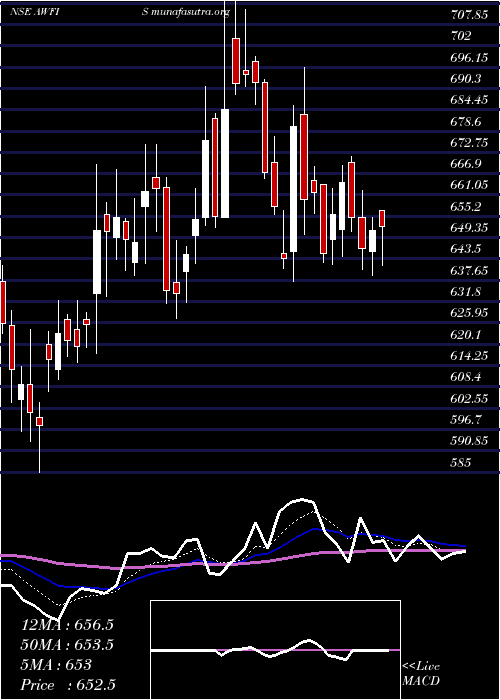Select the 614.25 price axis label
The height and width of the screenshot is (700, 500).
pyautogui.click(x=469, y=355)
